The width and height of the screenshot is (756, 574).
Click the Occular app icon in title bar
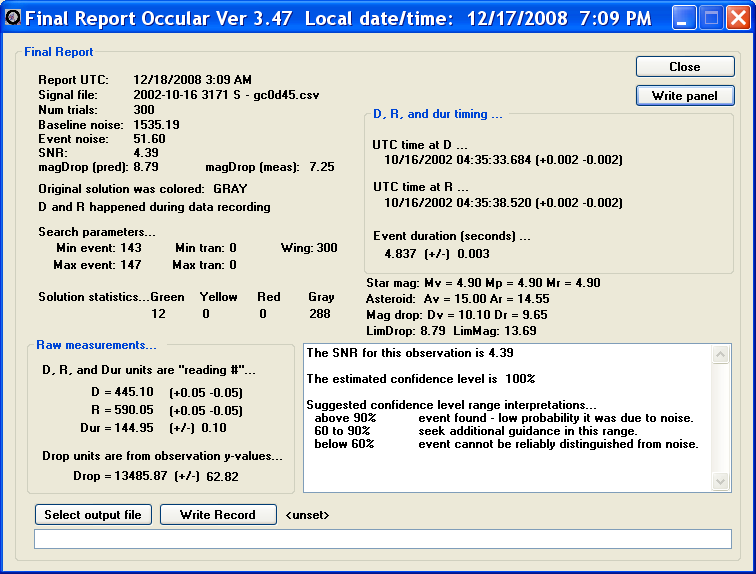pyautogui.click(x=13, y=18)
